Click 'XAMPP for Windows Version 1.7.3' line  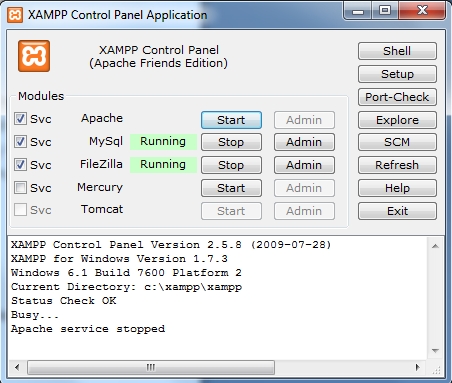click(x=119, y=259)
